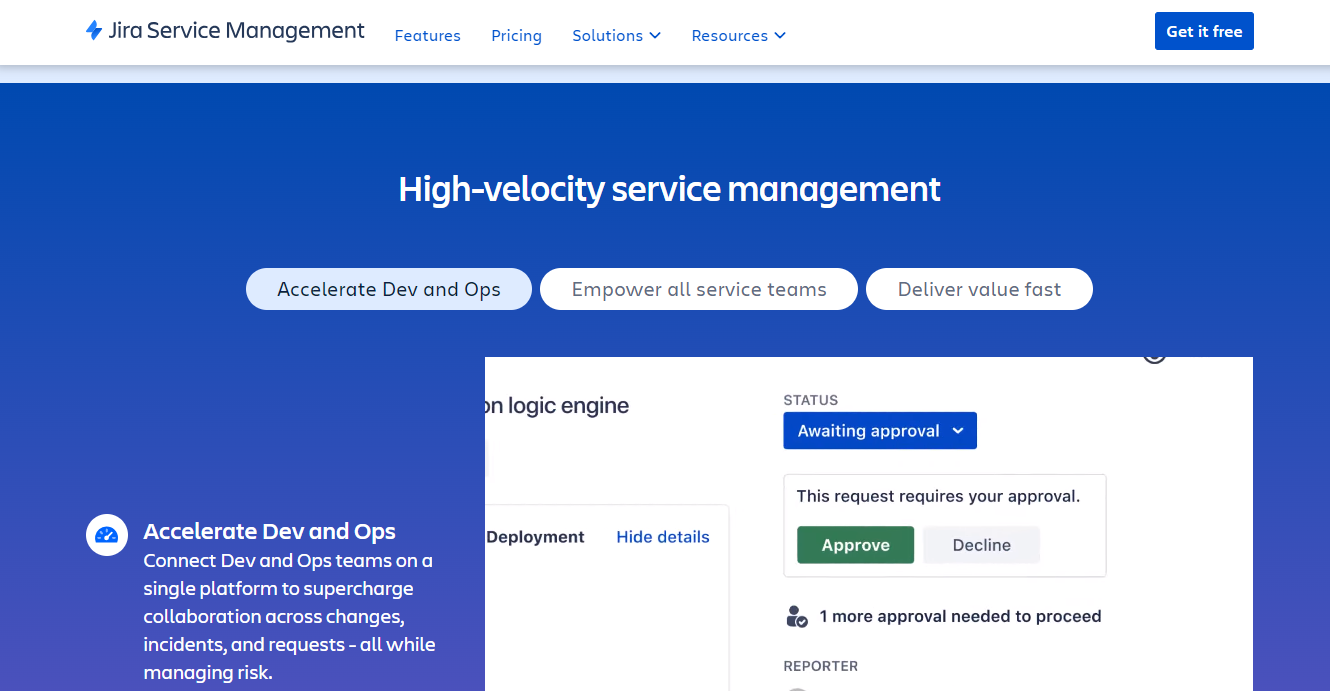
Task: Click the product screenshot preview image
Action: click(869, 524)
